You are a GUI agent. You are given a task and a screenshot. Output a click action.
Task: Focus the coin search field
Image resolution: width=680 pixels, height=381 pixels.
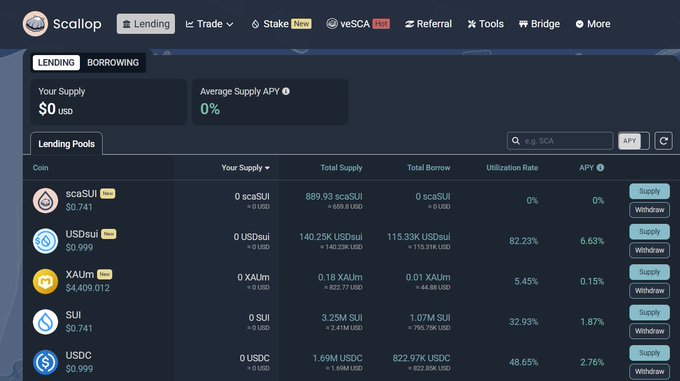point(560,141)
